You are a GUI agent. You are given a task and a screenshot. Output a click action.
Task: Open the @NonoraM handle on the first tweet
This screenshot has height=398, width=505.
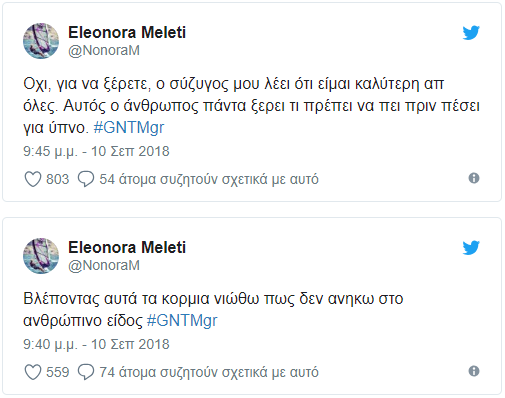[x=104, y=51]
